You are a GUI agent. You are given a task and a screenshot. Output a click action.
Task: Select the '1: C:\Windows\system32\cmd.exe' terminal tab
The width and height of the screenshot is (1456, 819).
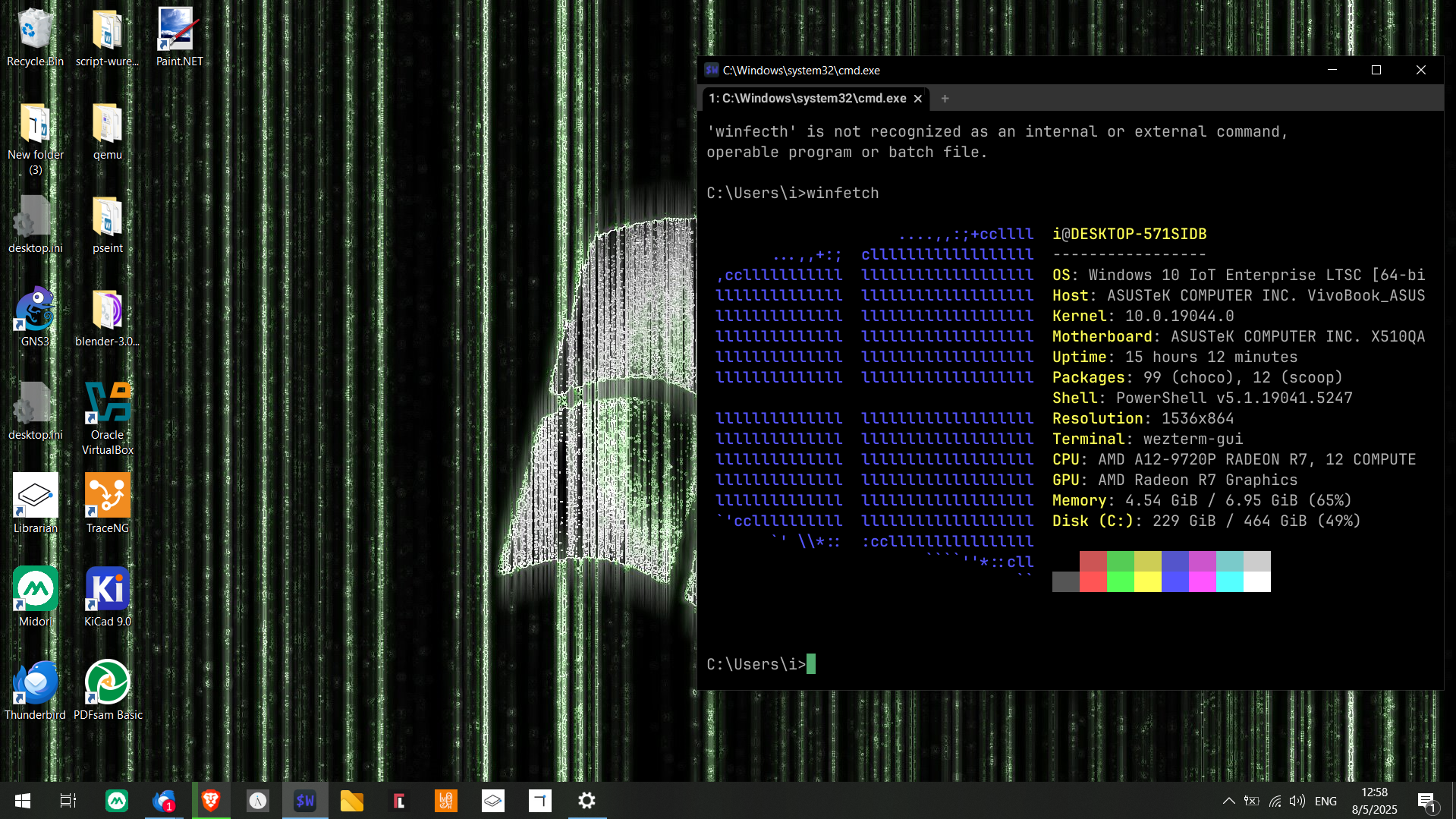(807, 99)
